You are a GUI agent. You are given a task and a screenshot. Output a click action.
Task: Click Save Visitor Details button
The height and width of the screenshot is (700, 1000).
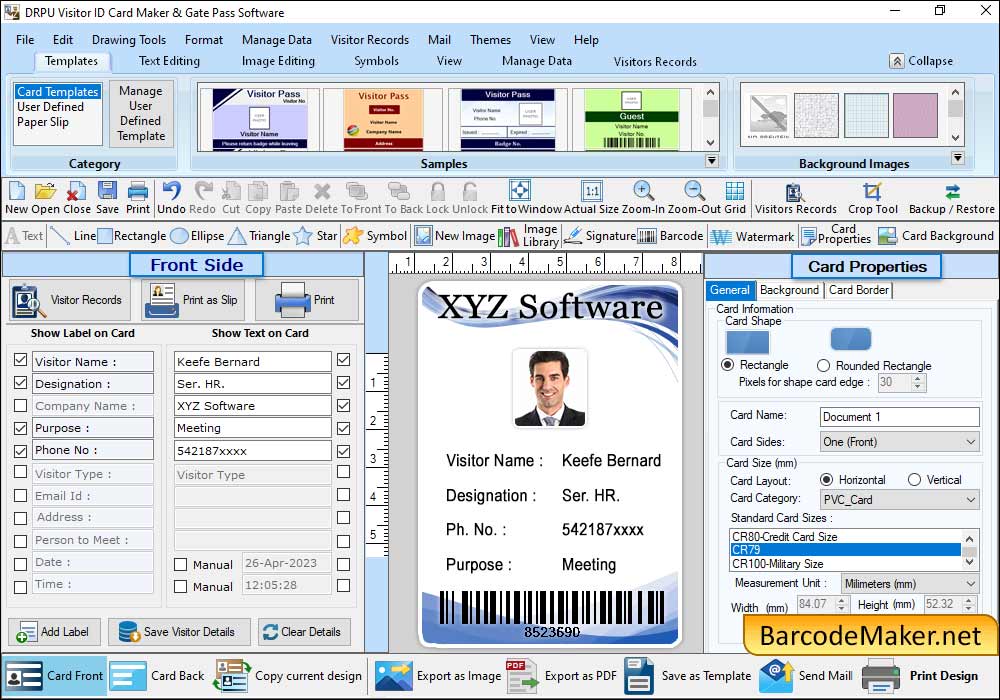tap(179, 632)
